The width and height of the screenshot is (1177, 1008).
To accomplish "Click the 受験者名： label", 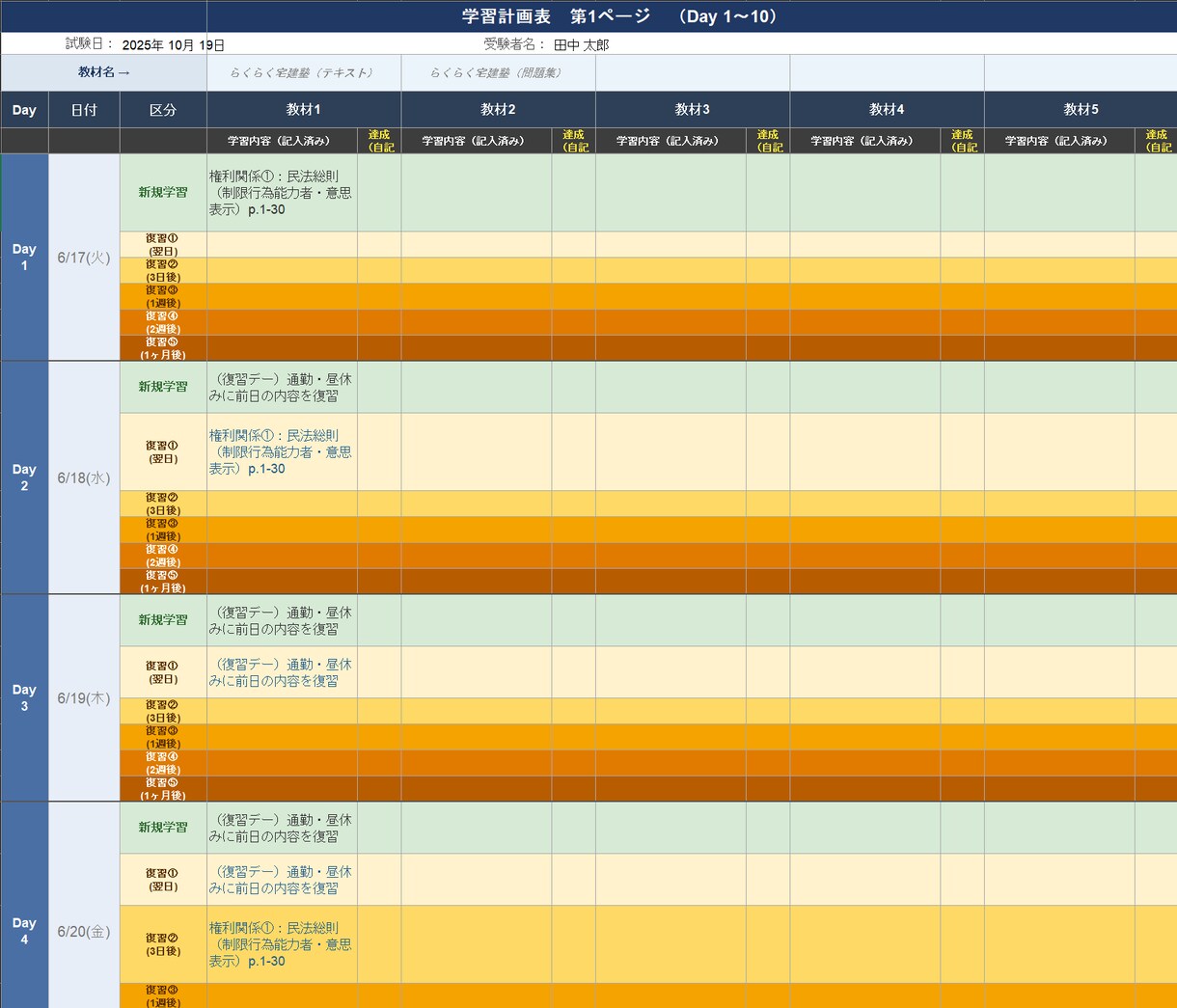I will pyautogui.click(x=515, y=44).
